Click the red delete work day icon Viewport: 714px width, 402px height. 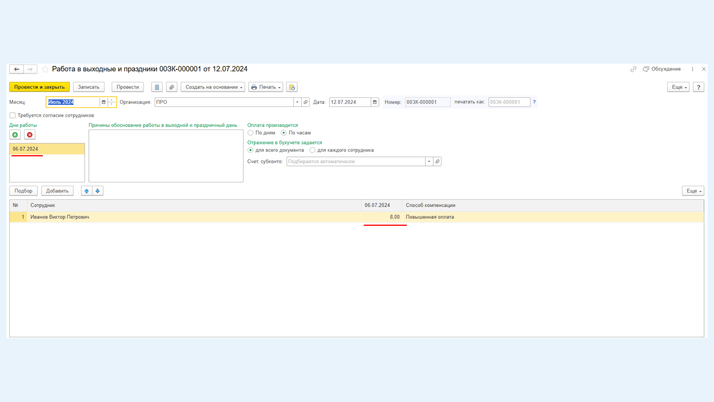(x=30, y=135)
